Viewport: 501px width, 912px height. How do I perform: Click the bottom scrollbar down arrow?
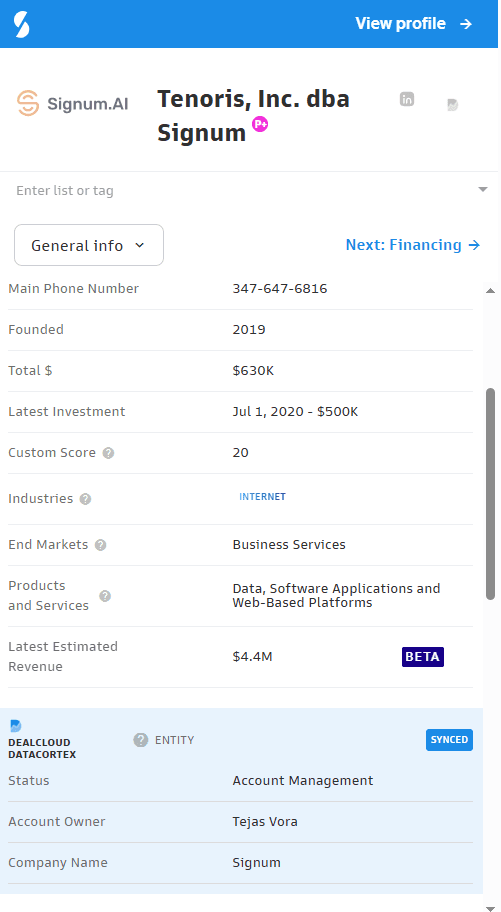click(x=491, y=907)
